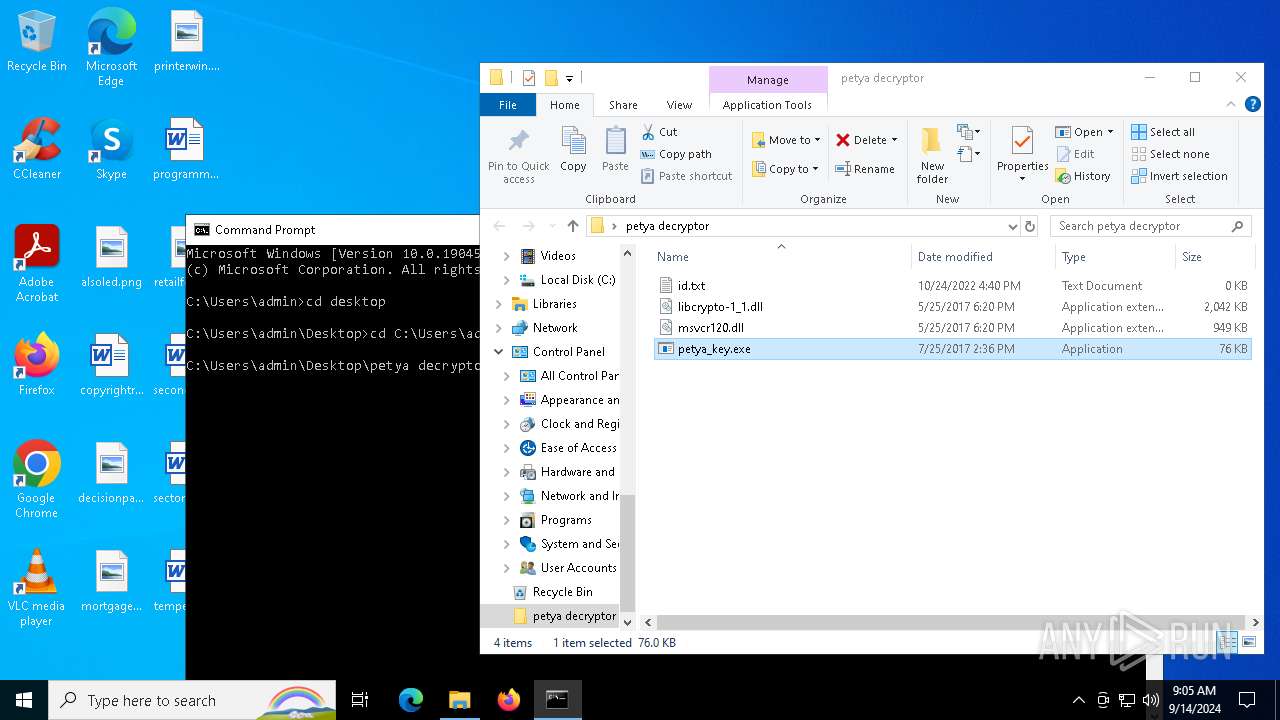Click the Search petya decryptor field

click(1150, 226)
